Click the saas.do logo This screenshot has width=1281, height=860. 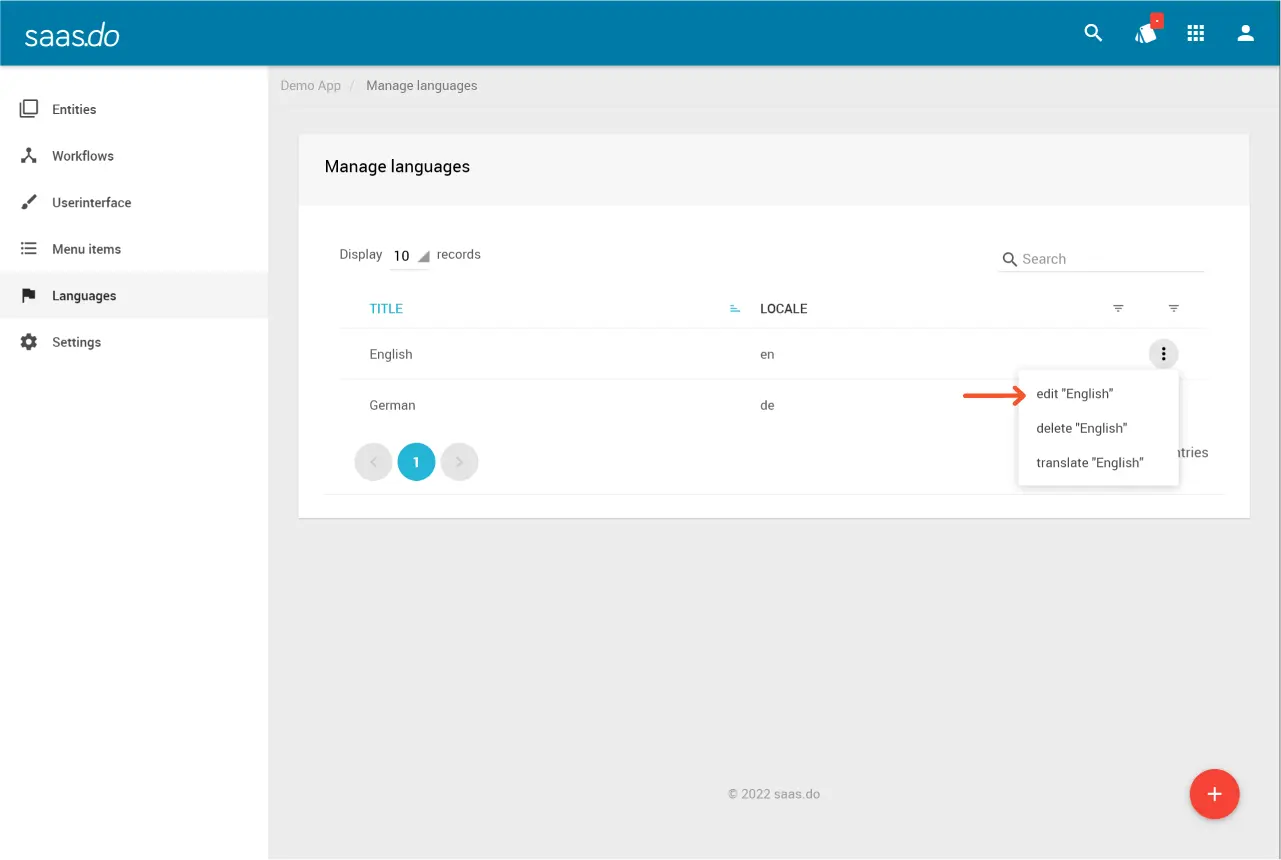point(72,35)
